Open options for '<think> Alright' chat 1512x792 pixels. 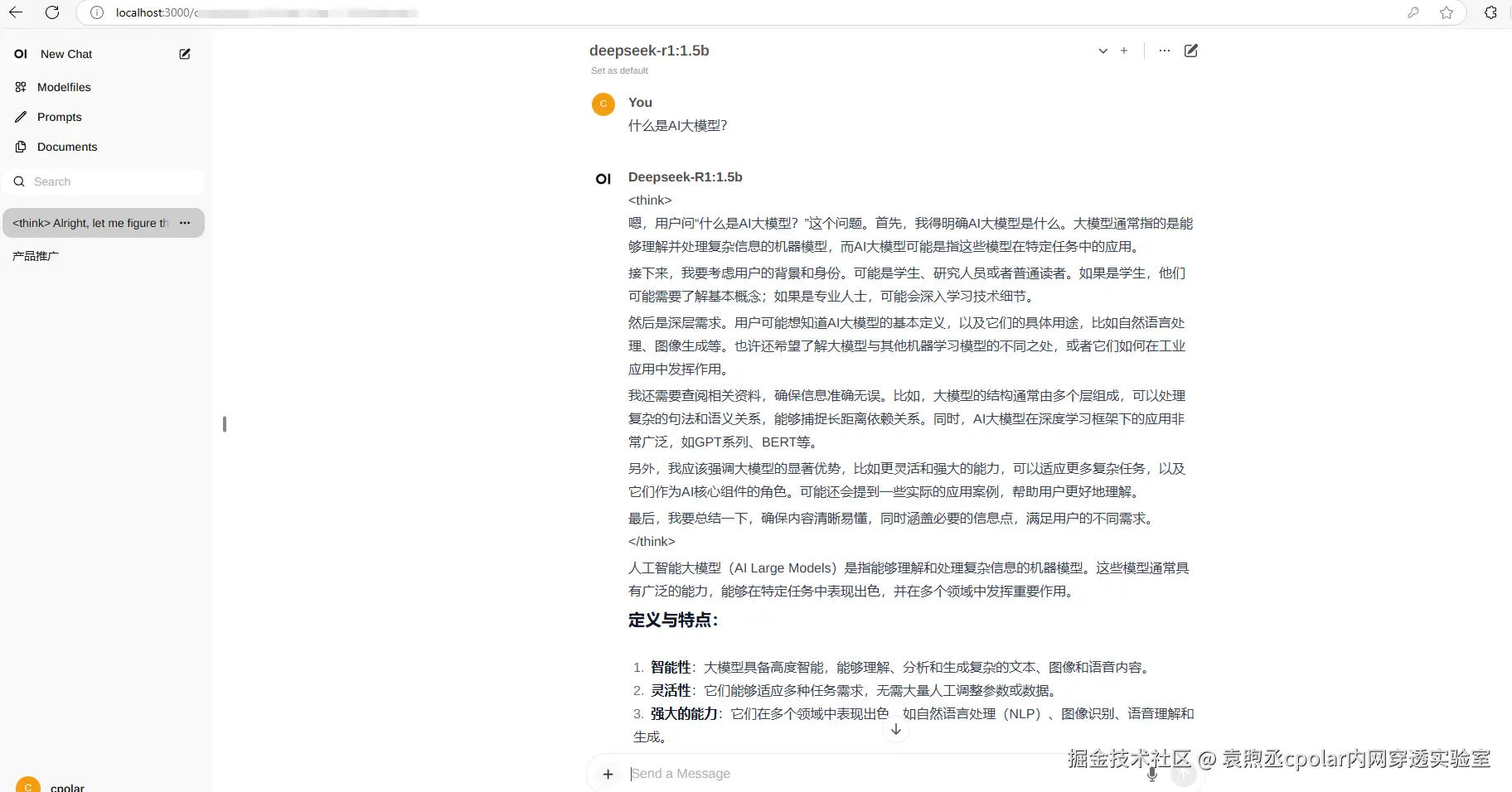185,223
